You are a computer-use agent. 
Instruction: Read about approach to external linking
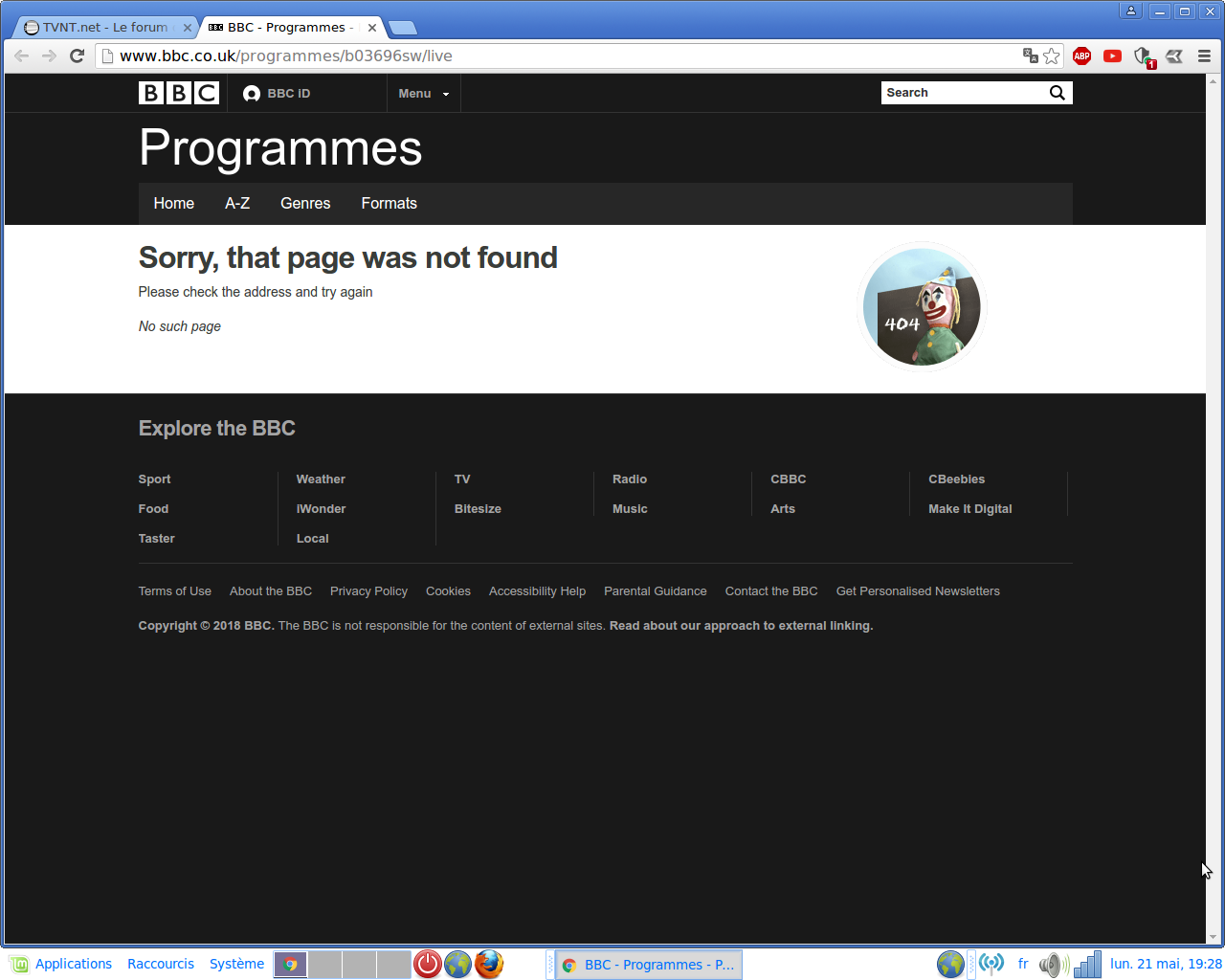pos(741,626)
